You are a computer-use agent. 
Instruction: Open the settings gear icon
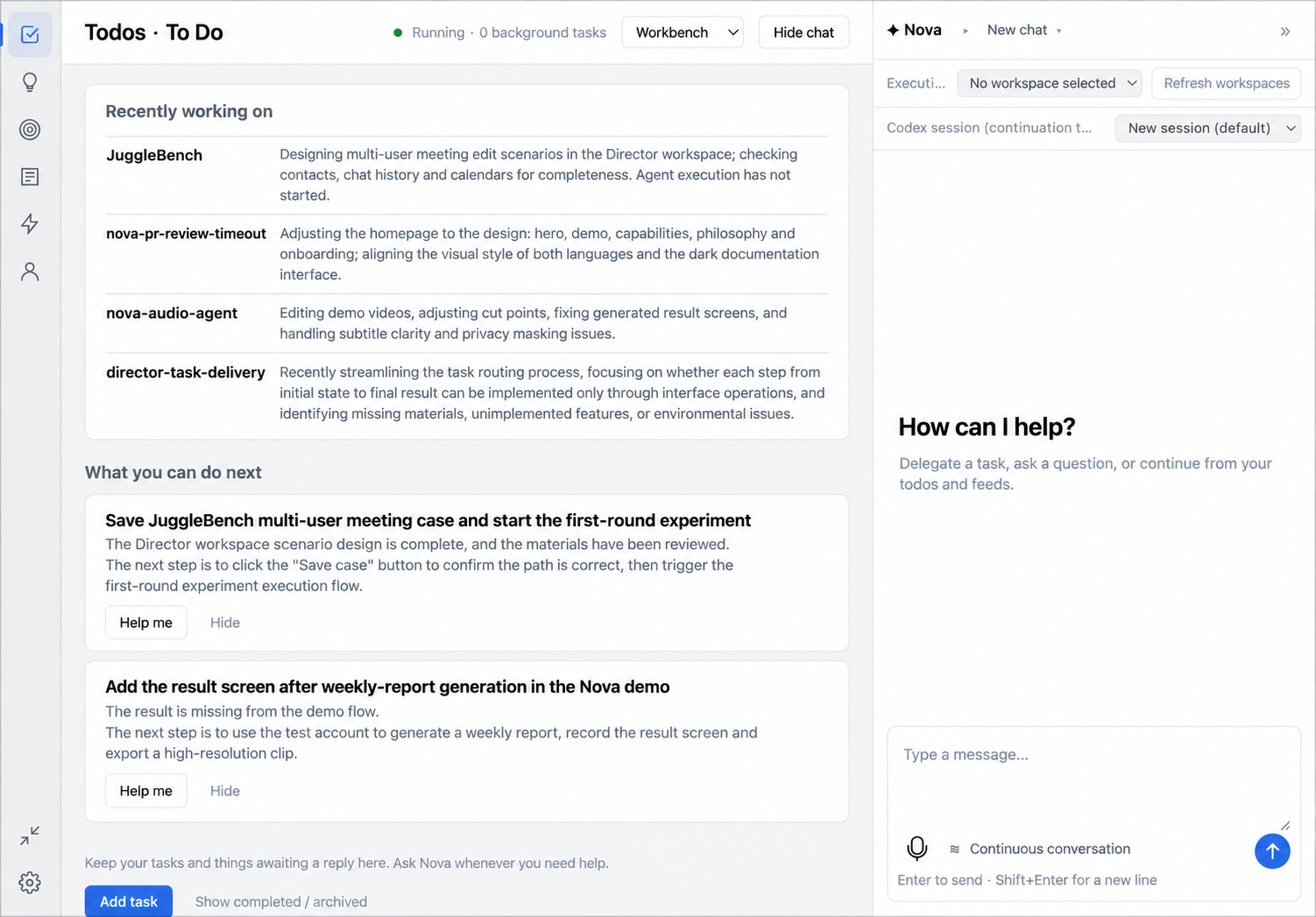[30, 883]
